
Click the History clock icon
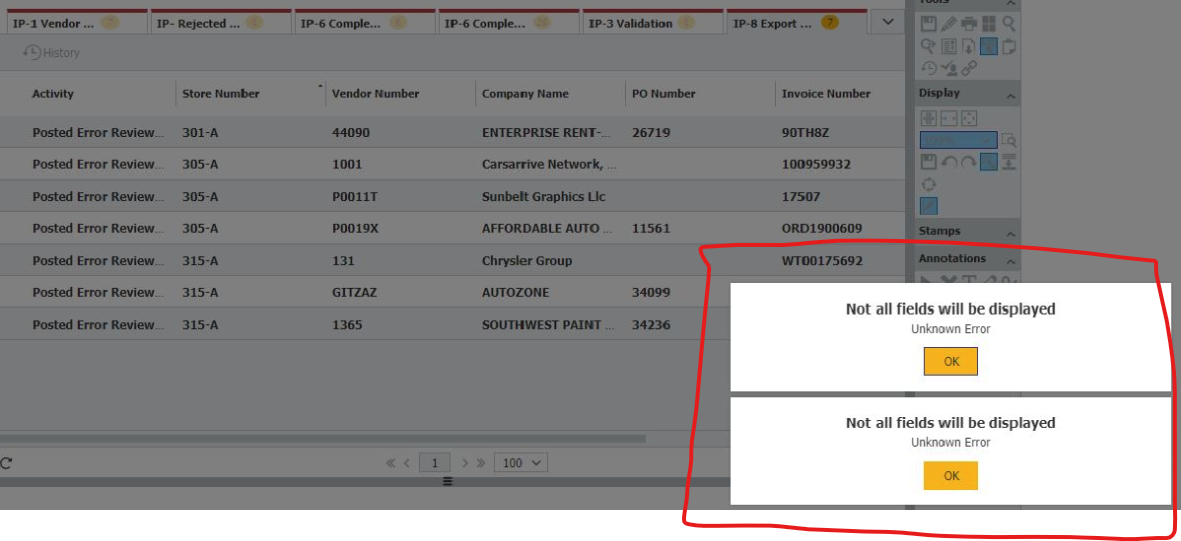click(32, 53)
